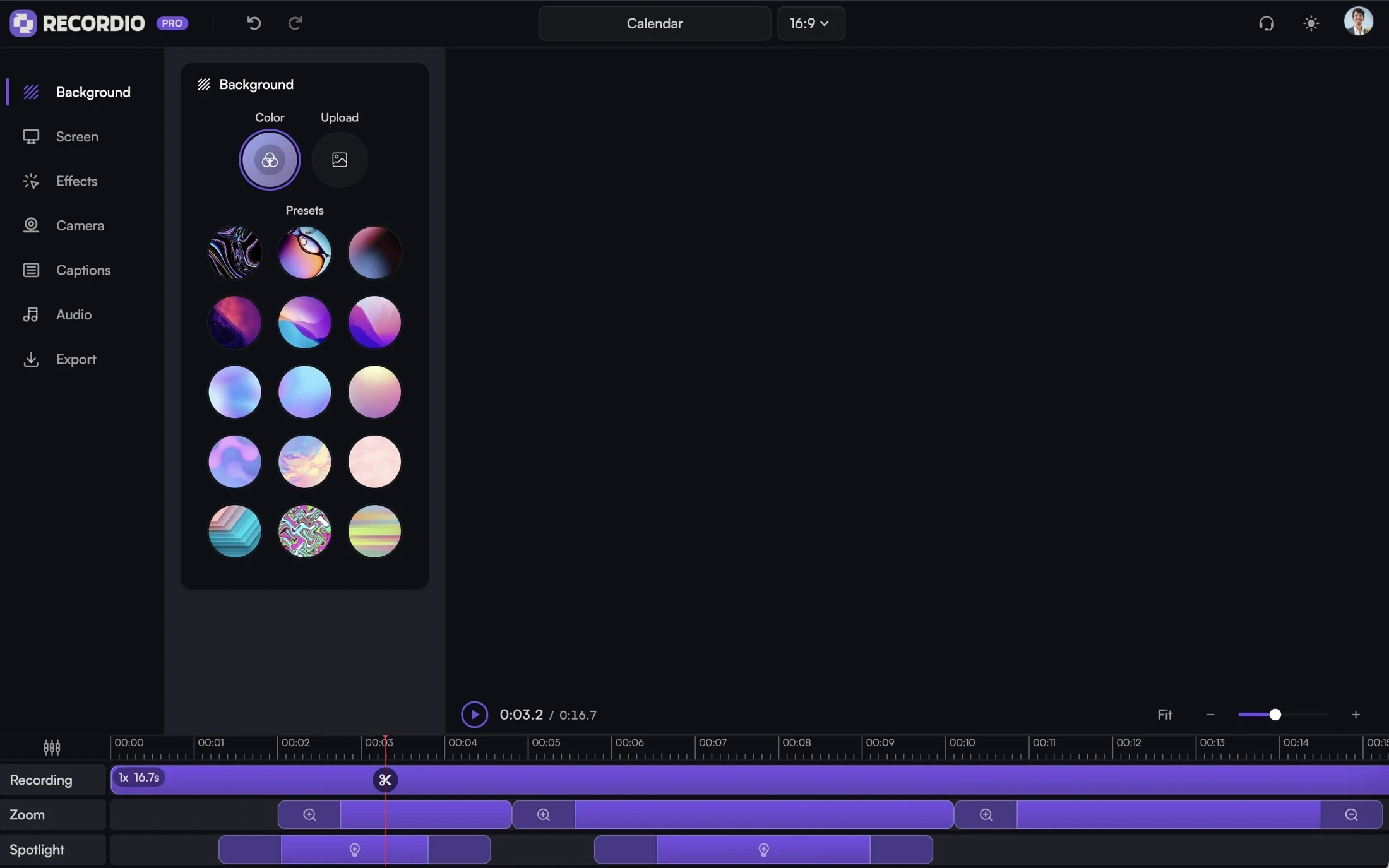The image size is (1389, 868).
Task: Select the Screen settings in the sidebar
Action: [x=77, y=136]
